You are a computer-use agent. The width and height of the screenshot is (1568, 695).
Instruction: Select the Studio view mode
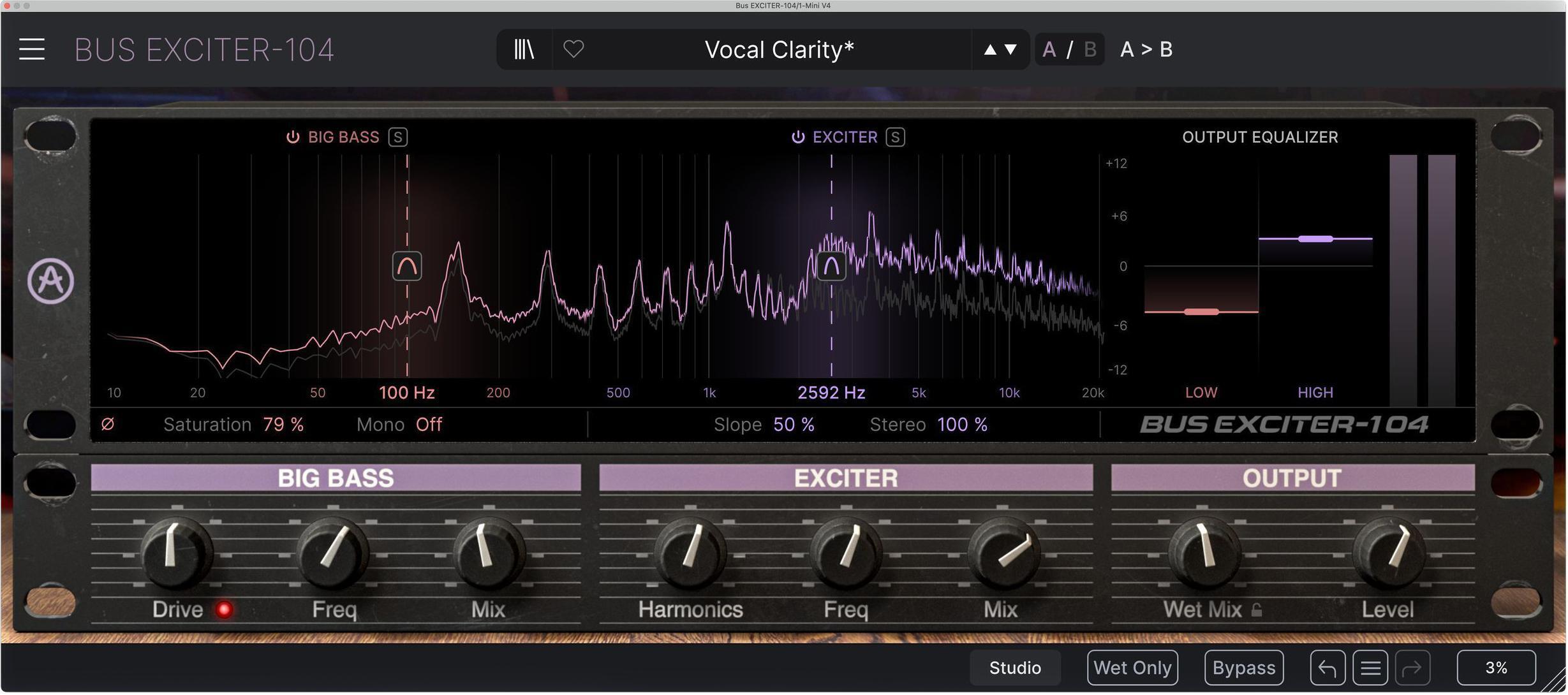[1014, 667]
